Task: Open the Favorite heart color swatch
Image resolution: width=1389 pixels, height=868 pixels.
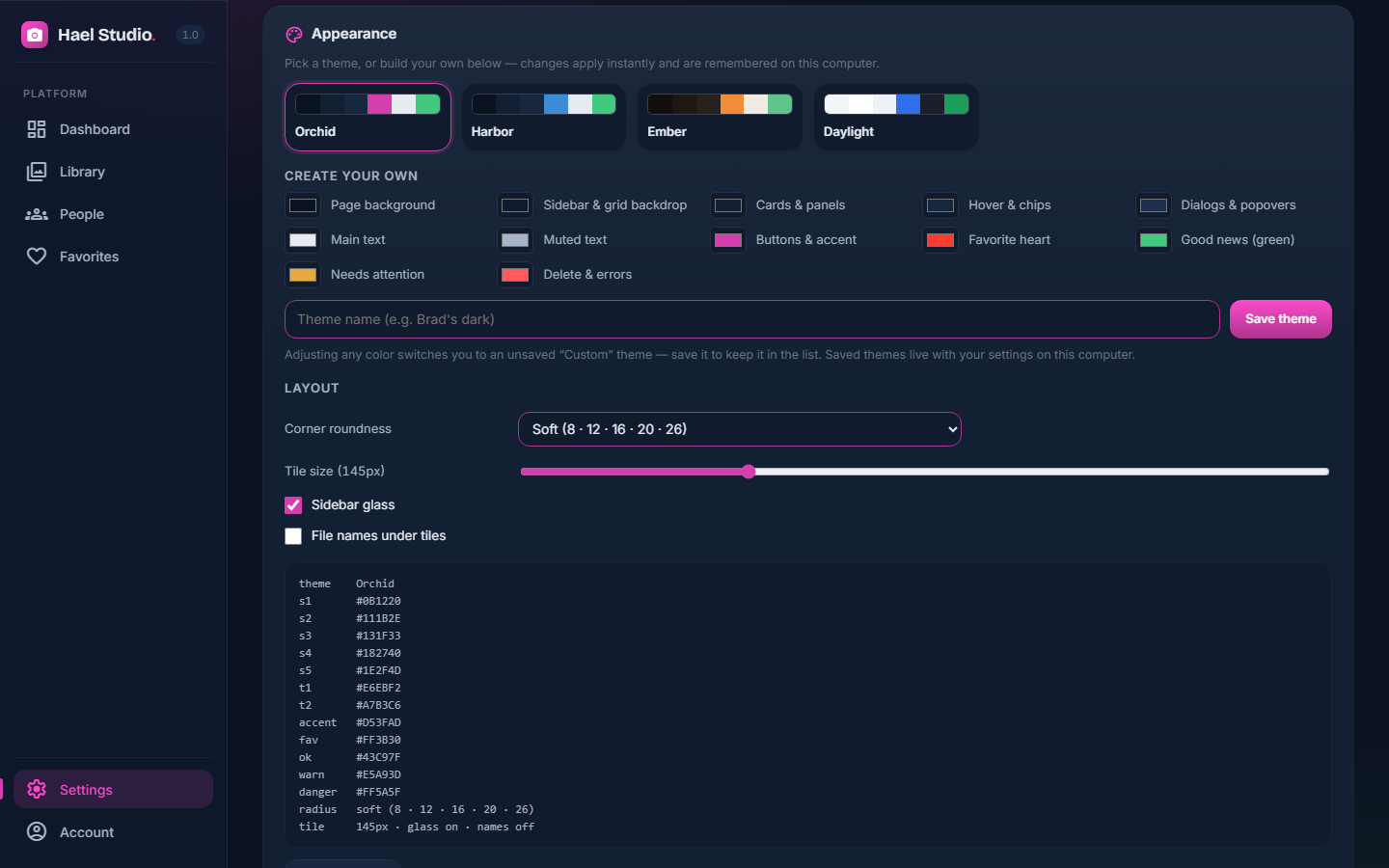Action: point(940,240)
